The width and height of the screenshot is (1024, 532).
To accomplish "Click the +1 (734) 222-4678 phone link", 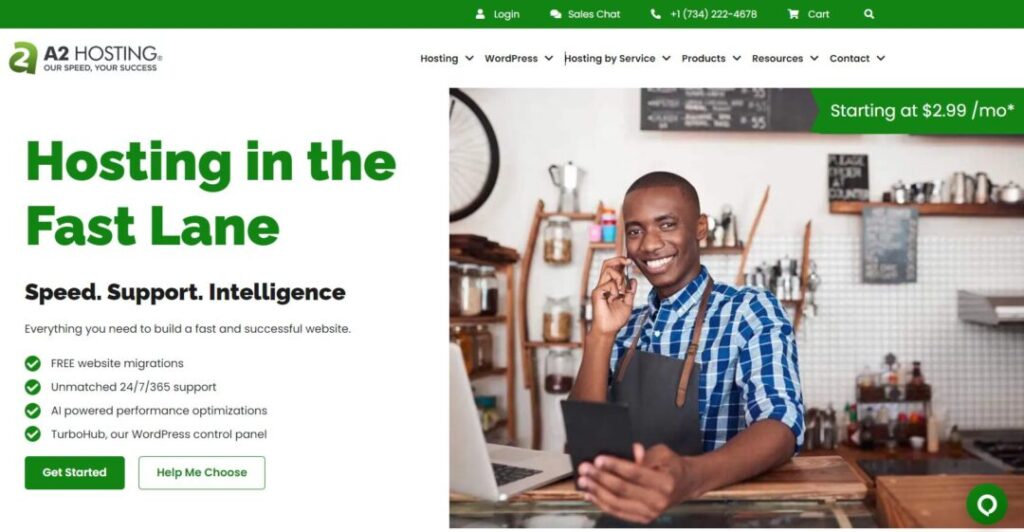I will coord(713,14).
